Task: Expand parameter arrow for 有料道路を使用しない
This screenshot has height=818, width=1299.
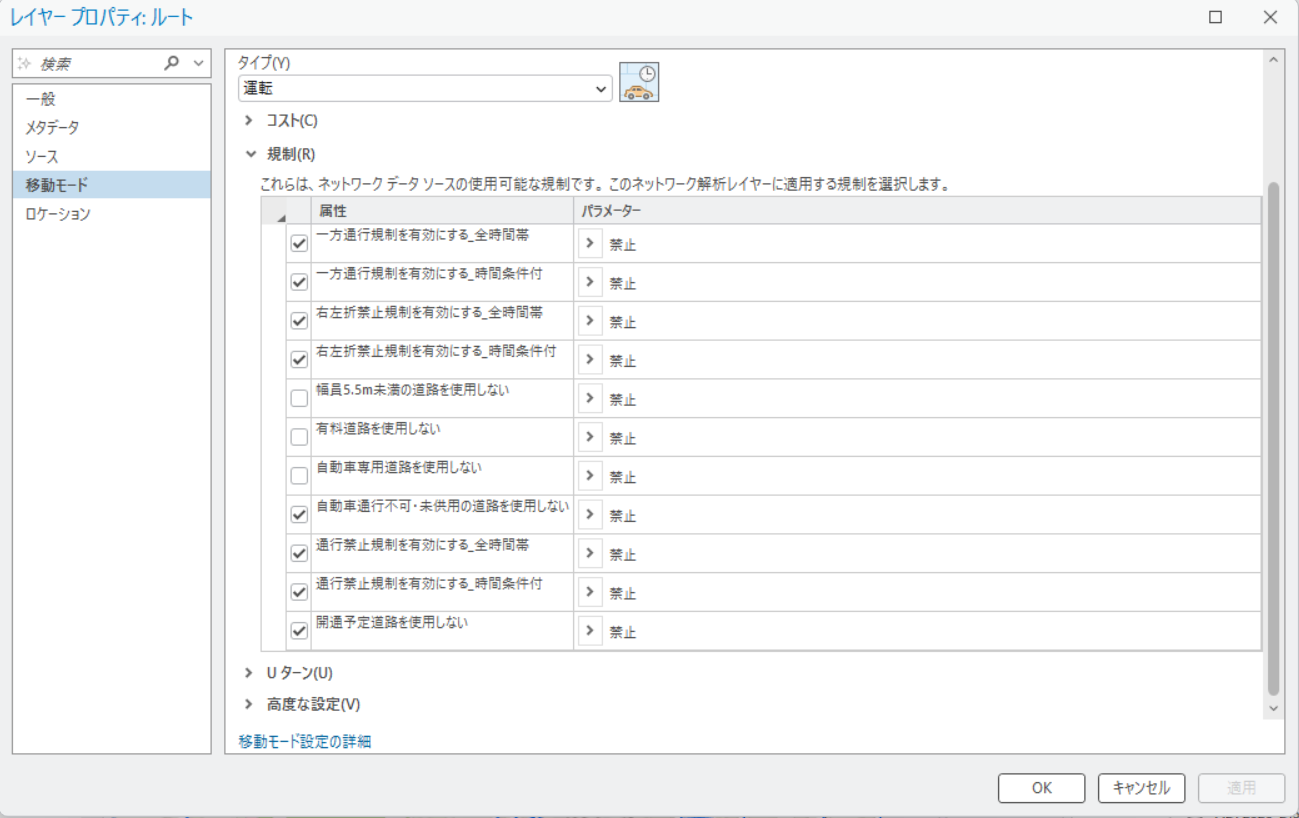Action: [589, 437]
